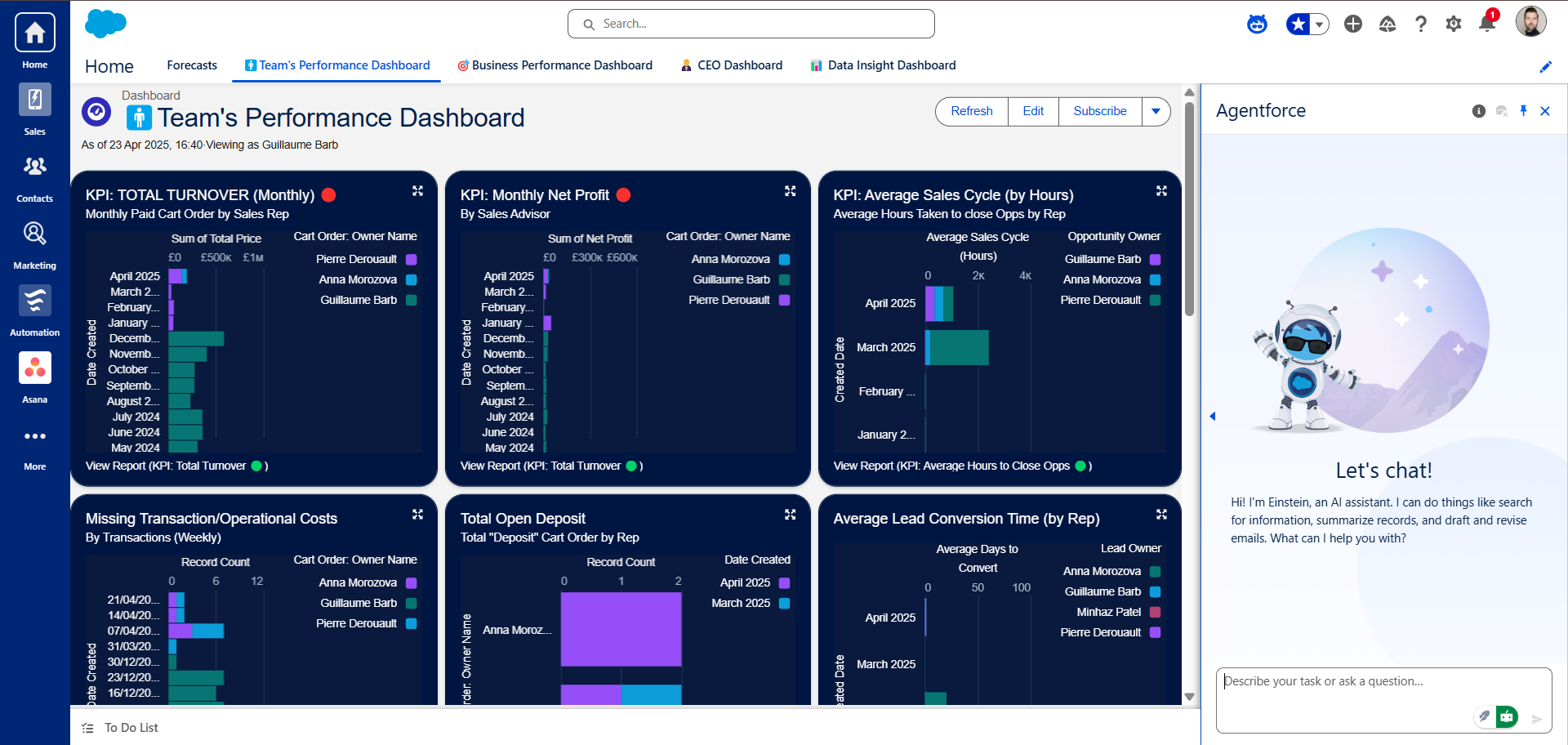The image size is (1568, 745).
Task: Select the Team's Performance Dashboard tab
Action: tap(336, 65)
